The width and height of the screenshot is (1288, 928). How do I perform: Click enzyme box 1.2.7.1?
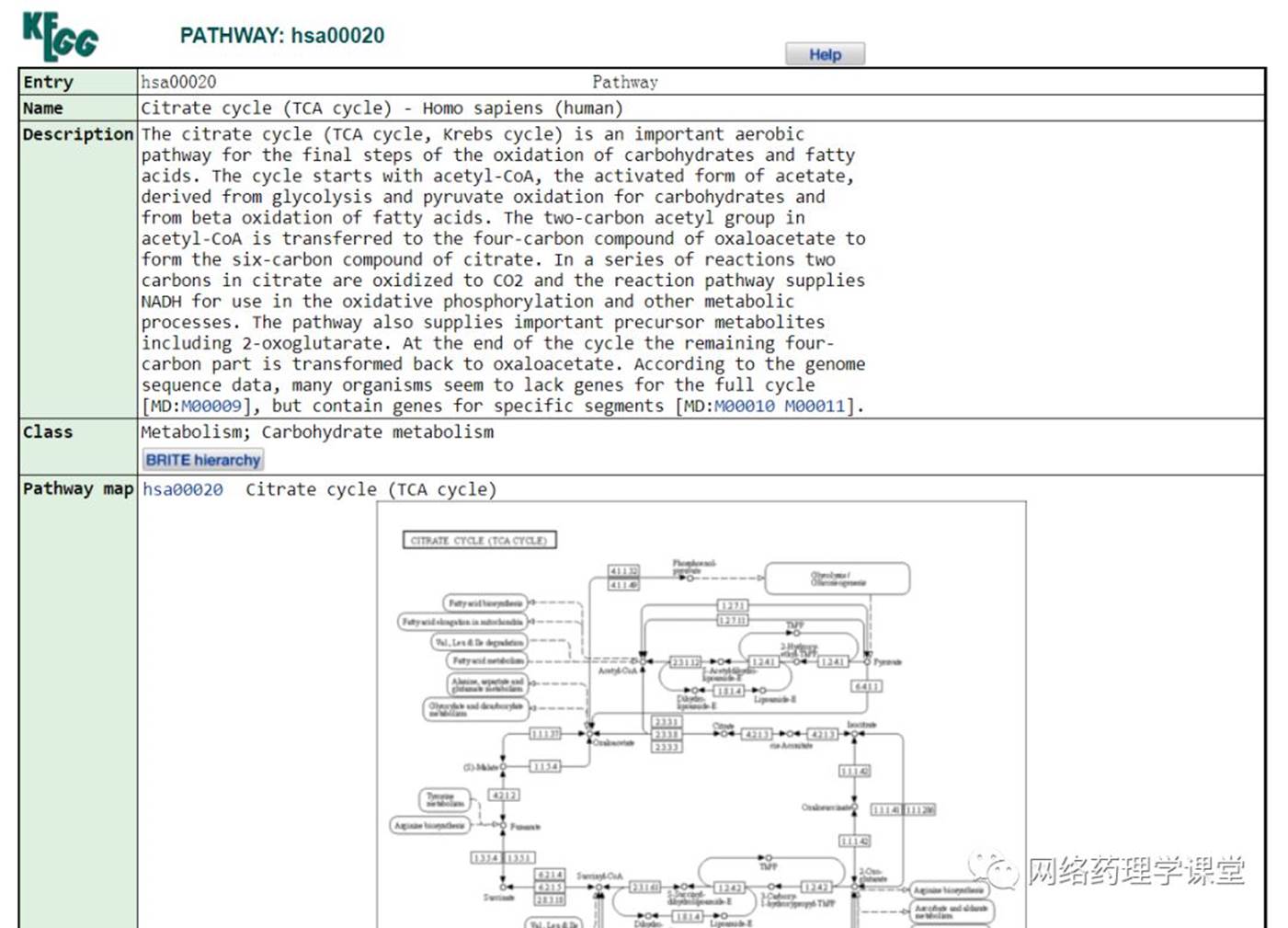[x=733, y=605]
